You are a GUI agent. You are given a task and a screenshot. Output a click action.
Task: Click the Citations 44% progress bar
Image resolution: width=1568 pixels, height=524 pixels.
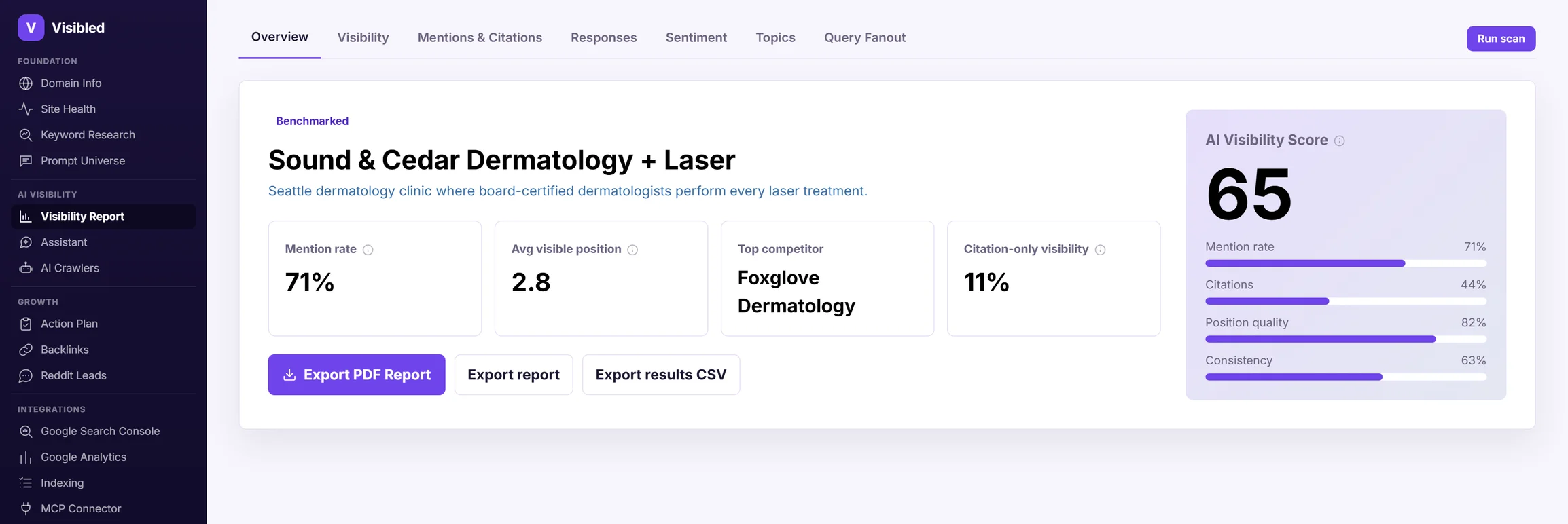tap(1346, 301)
